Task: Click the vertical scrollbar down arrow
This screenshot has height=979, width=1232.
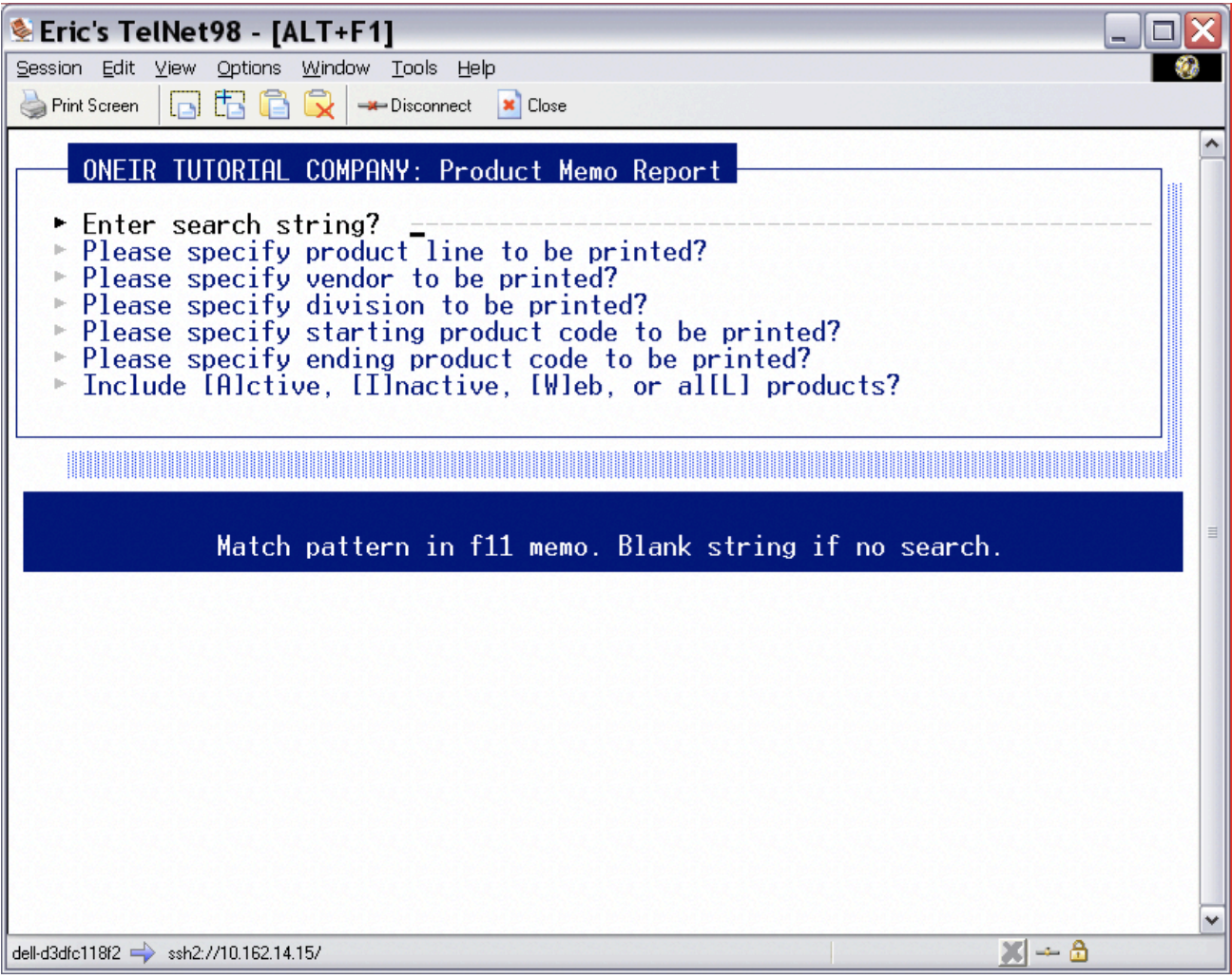Action: (1211, 919)
